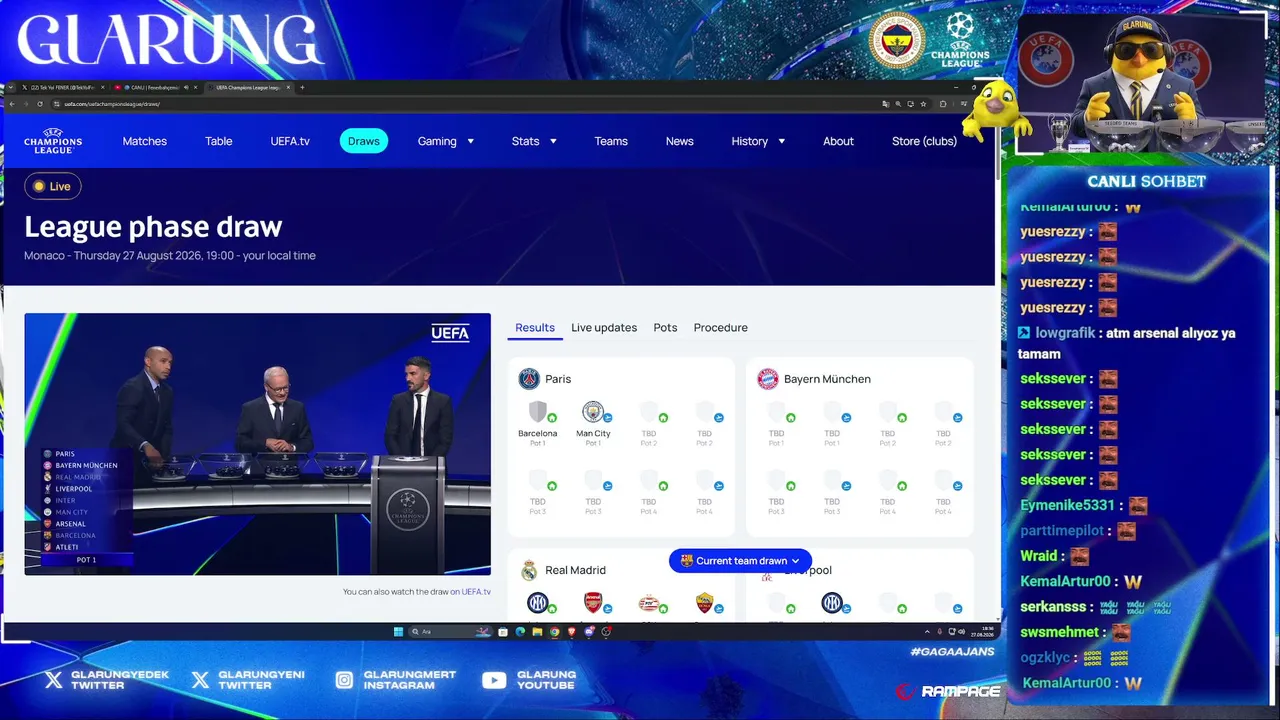Expand the Gaming menu

pos(446,141)
